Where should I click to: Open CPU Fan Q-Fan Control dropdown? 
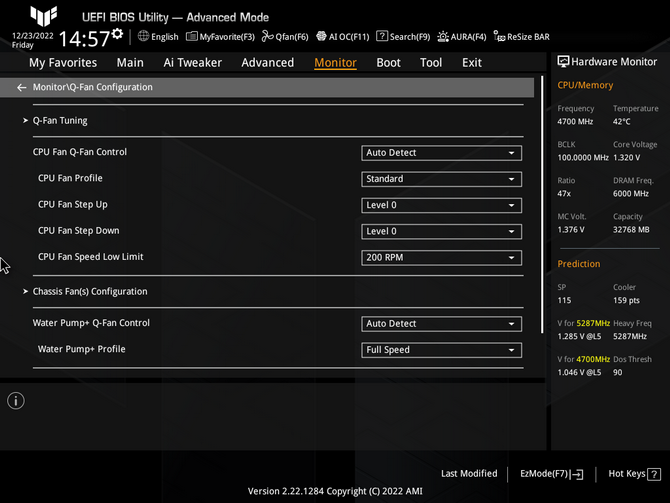(x=441, y=153)
